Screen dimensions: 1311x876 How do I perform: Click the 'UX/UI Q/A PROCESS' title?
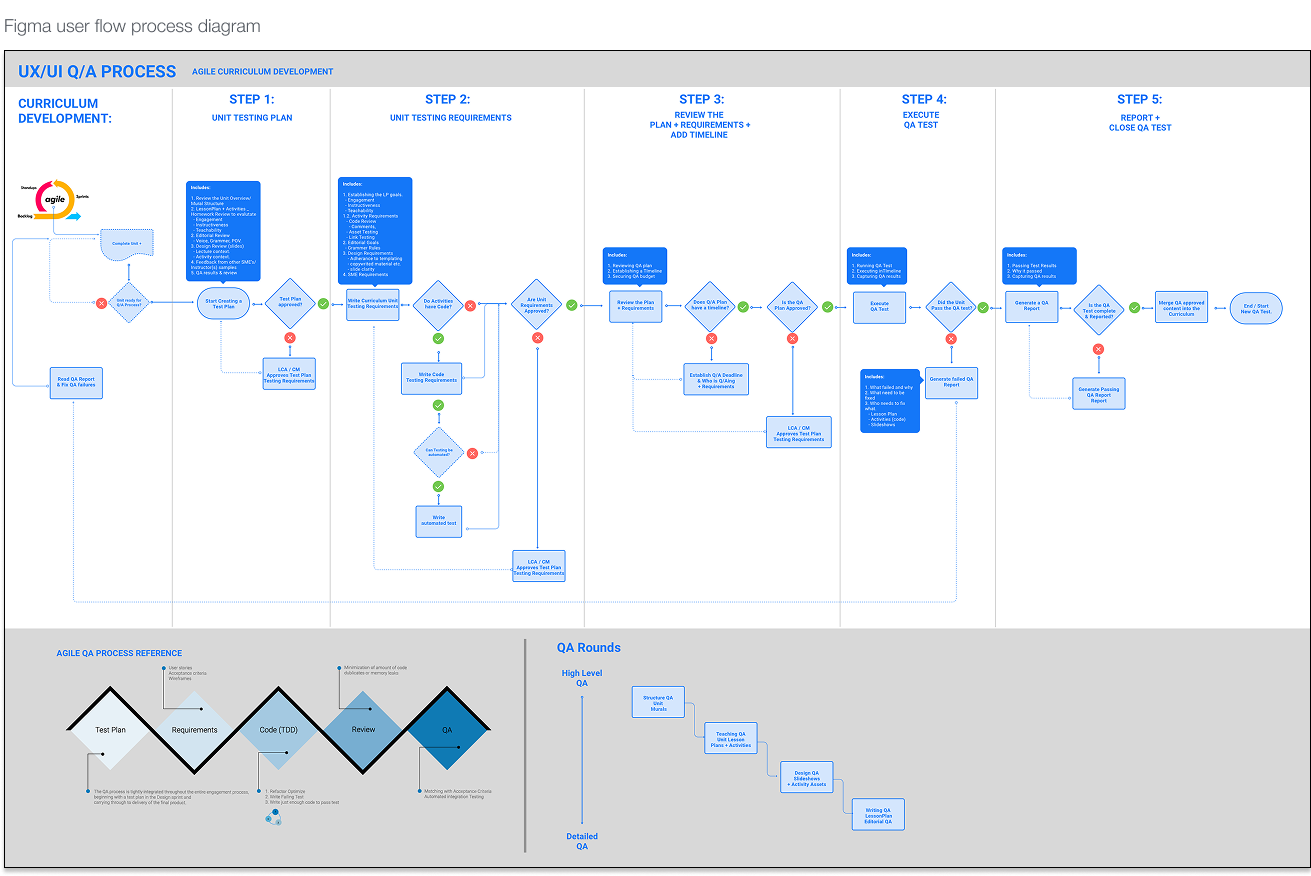(x=97, y=72)
